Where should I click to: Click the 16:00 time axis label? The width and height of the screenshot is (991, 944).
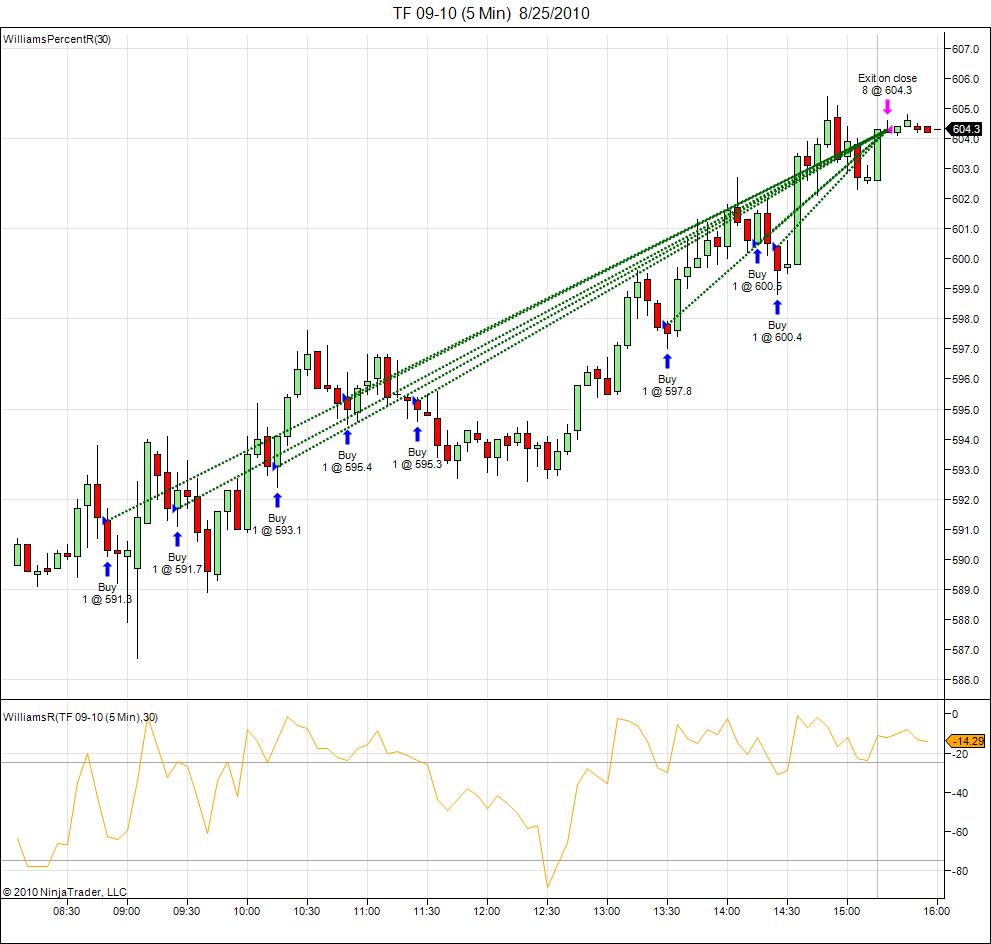tap(937, 911)
